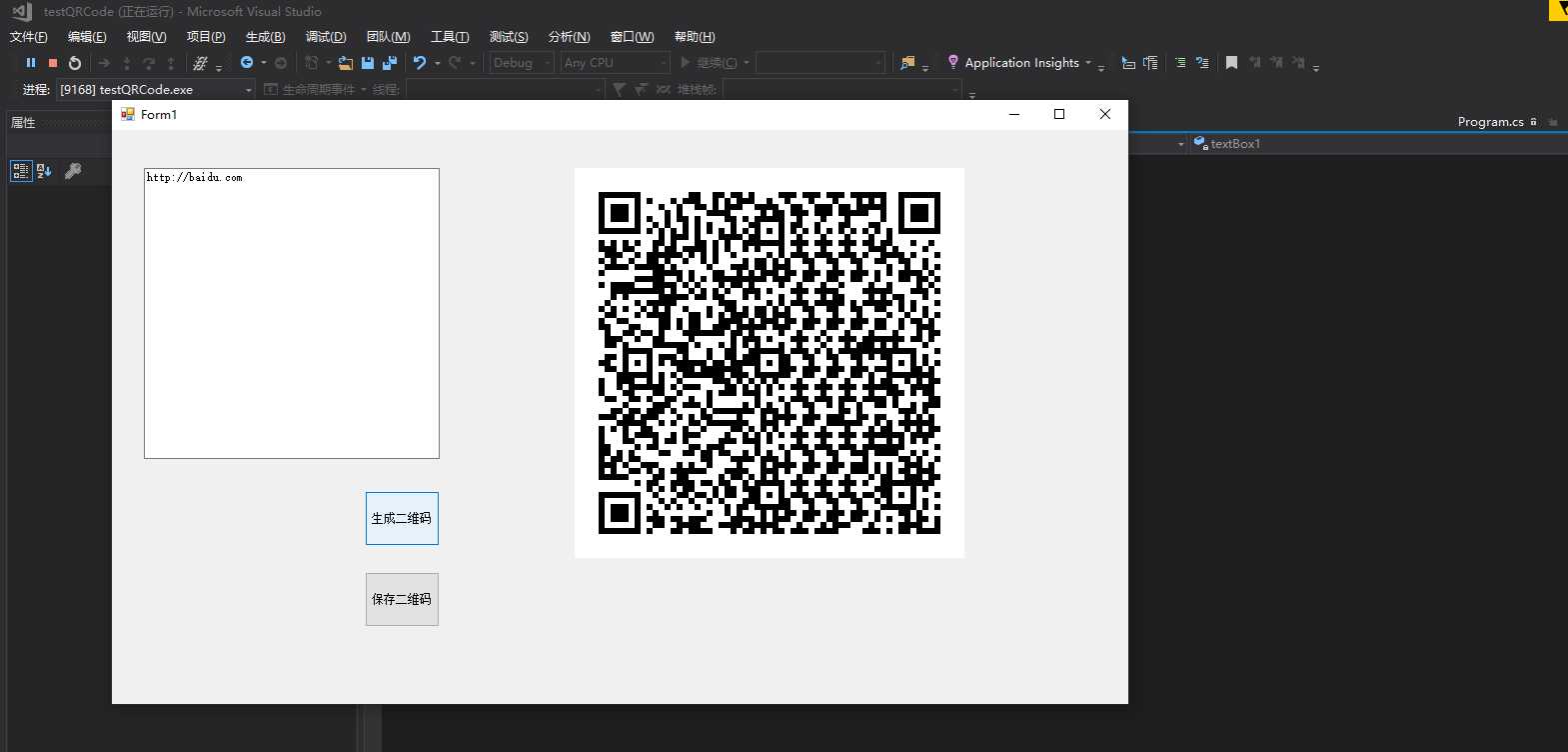The width and height of the screenshot is (1568, 752).
Task: Open the 生成(B) menu
Action: click(266, 37)
